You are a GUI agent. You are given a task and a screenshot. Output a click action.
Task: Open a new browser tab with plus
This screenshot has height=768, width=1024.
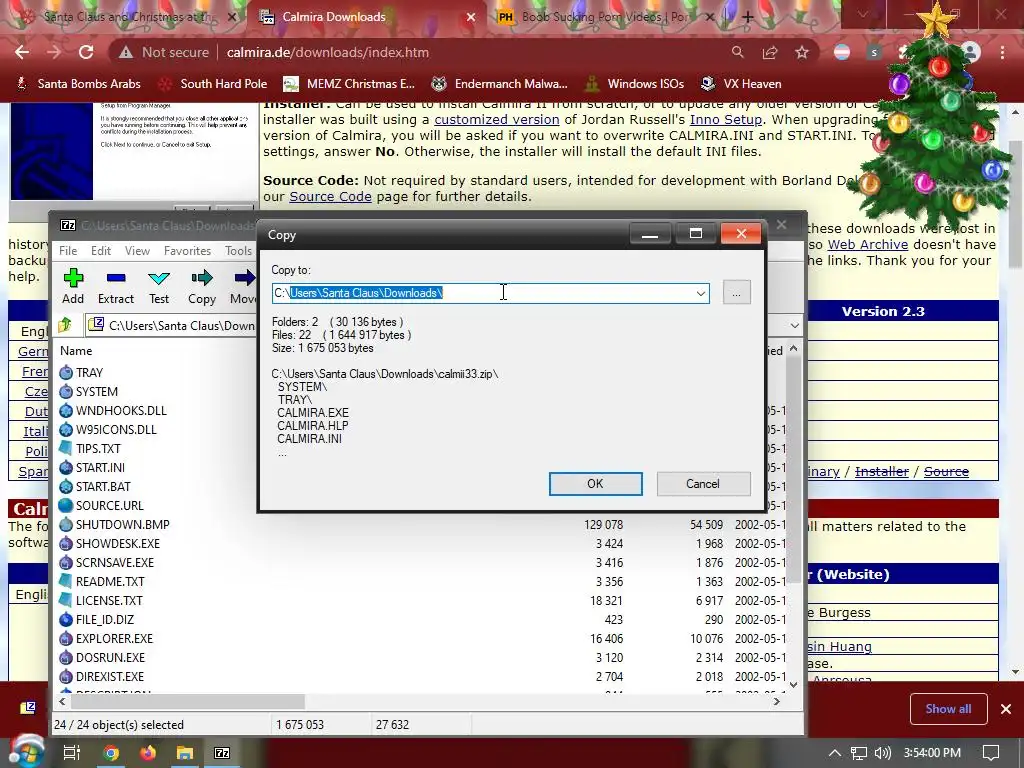point(748,17)
